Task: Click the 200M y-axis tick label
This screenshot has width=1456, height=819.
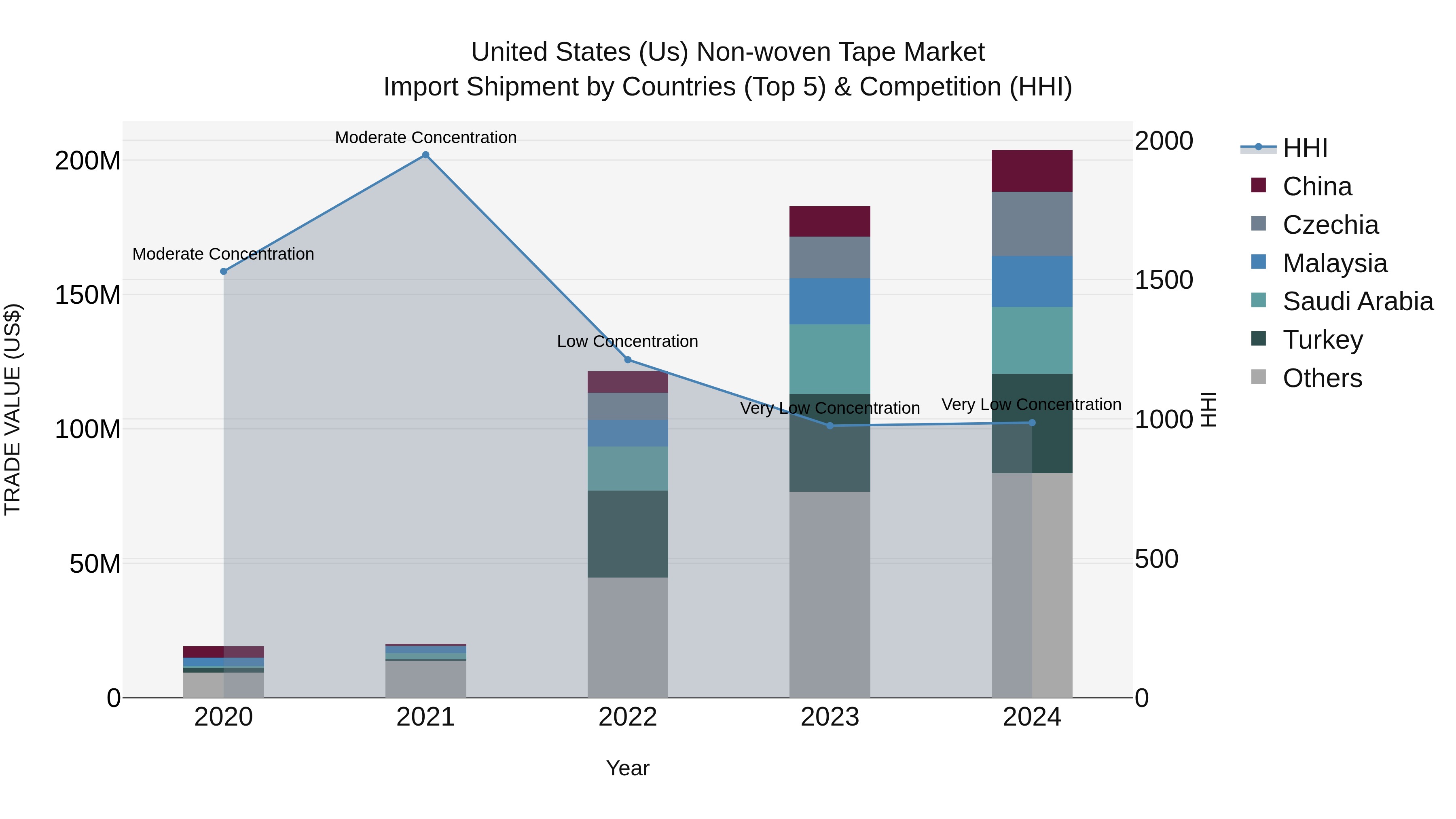Action: [88, 161]
